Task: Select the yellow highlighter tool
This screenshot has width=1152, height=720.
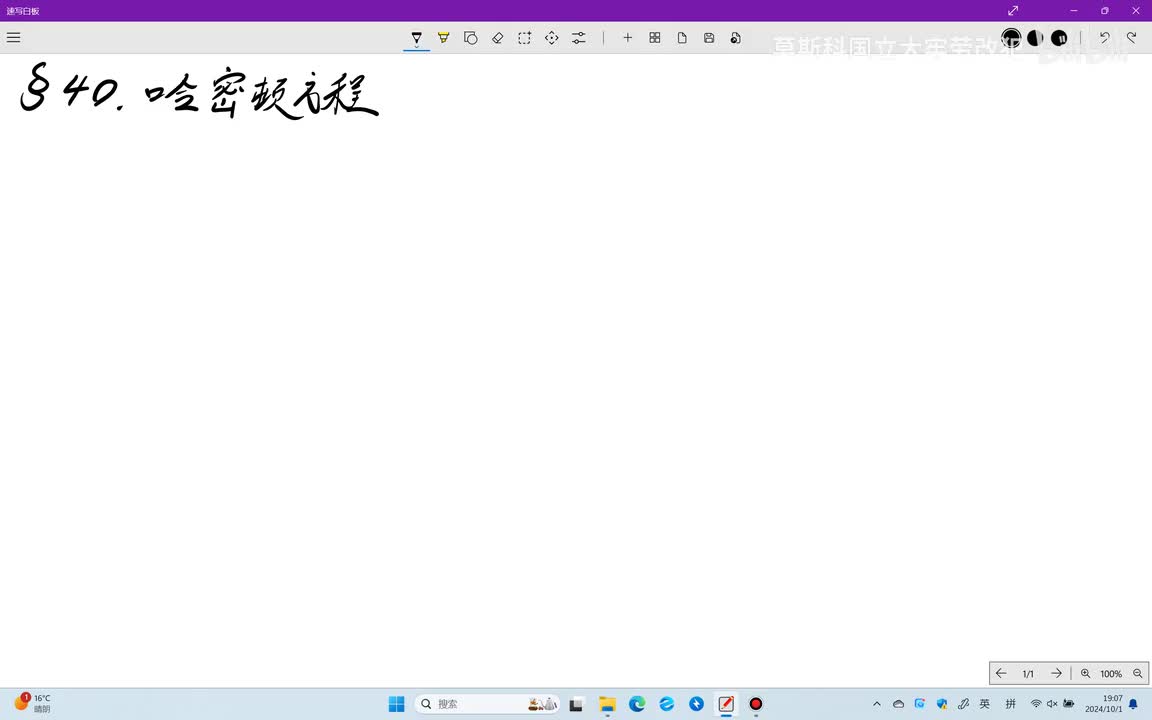Action: 444,37
